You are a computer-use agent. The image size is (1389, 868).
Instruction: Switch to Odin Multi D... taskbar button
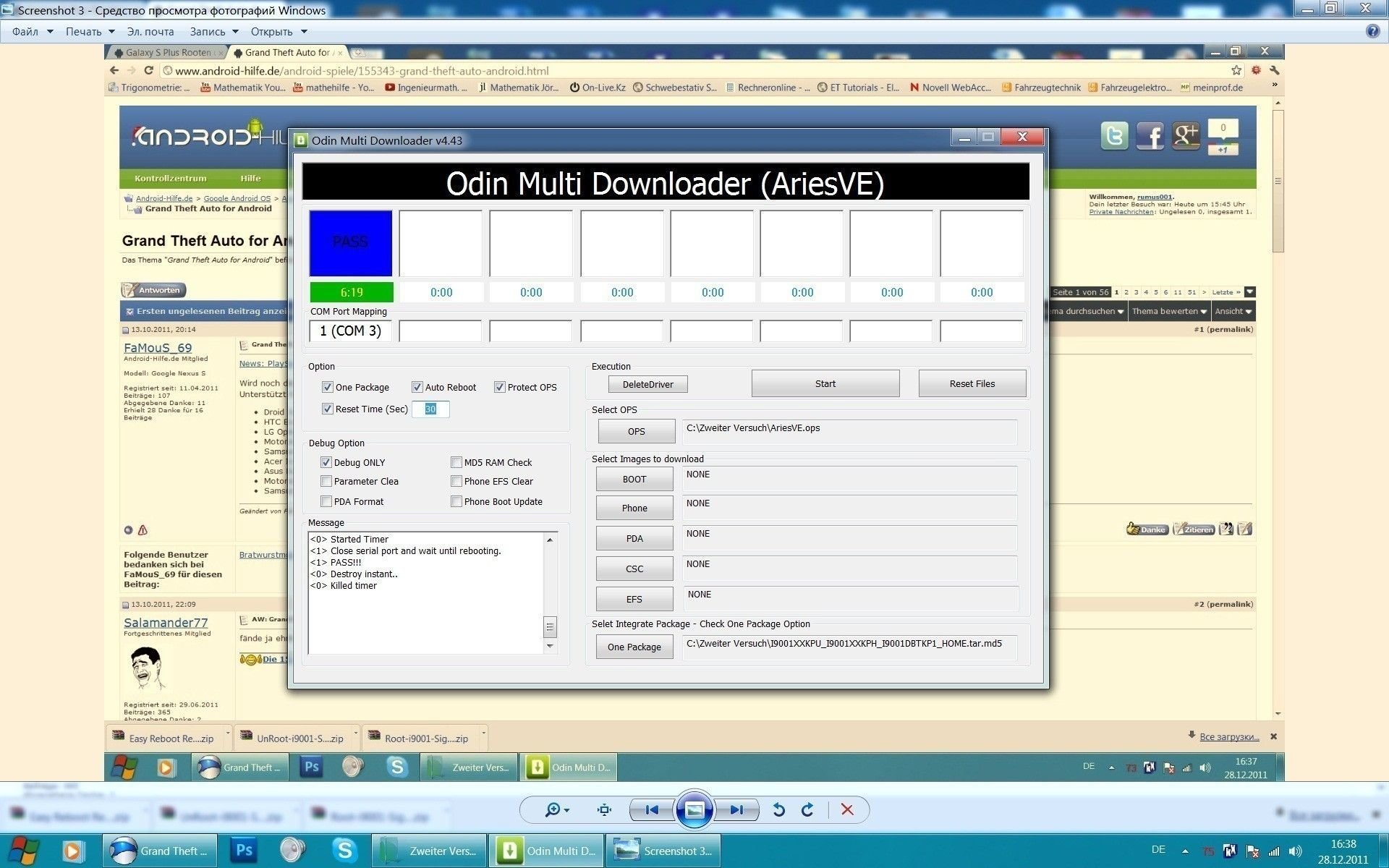pos(546,851)
